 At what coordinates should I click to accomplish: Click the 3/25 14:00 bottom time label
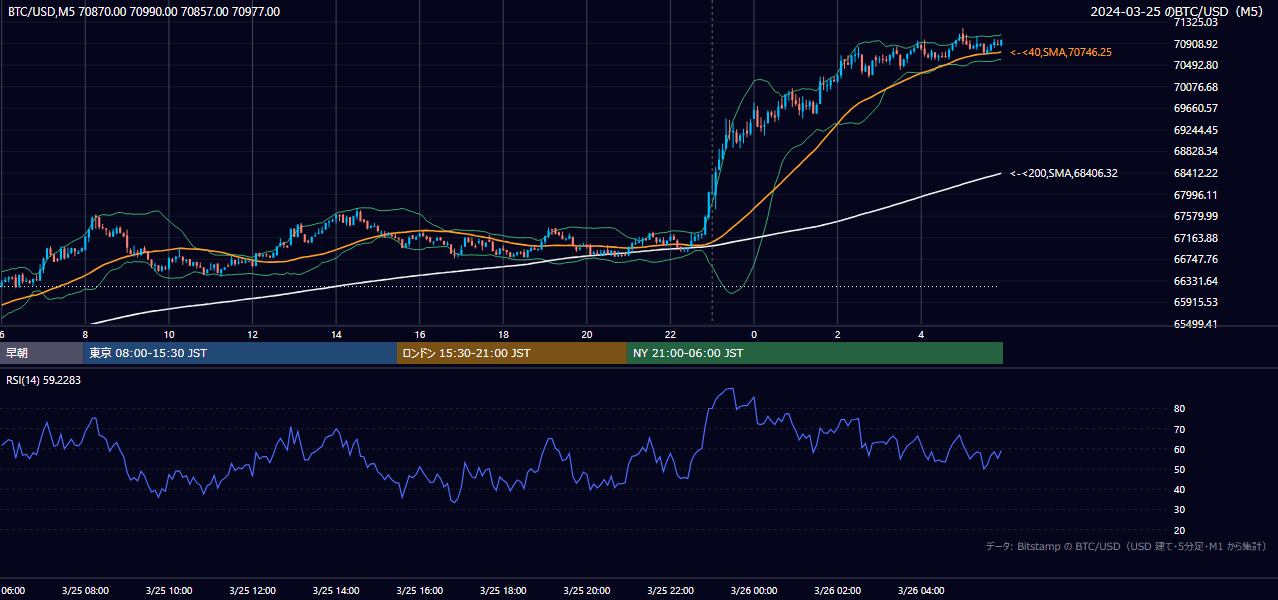point(336,591)
